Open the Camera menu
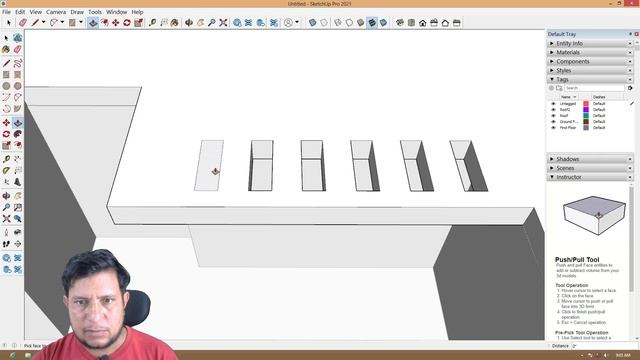This screenshot has width=640, height=360. point(56,12)
